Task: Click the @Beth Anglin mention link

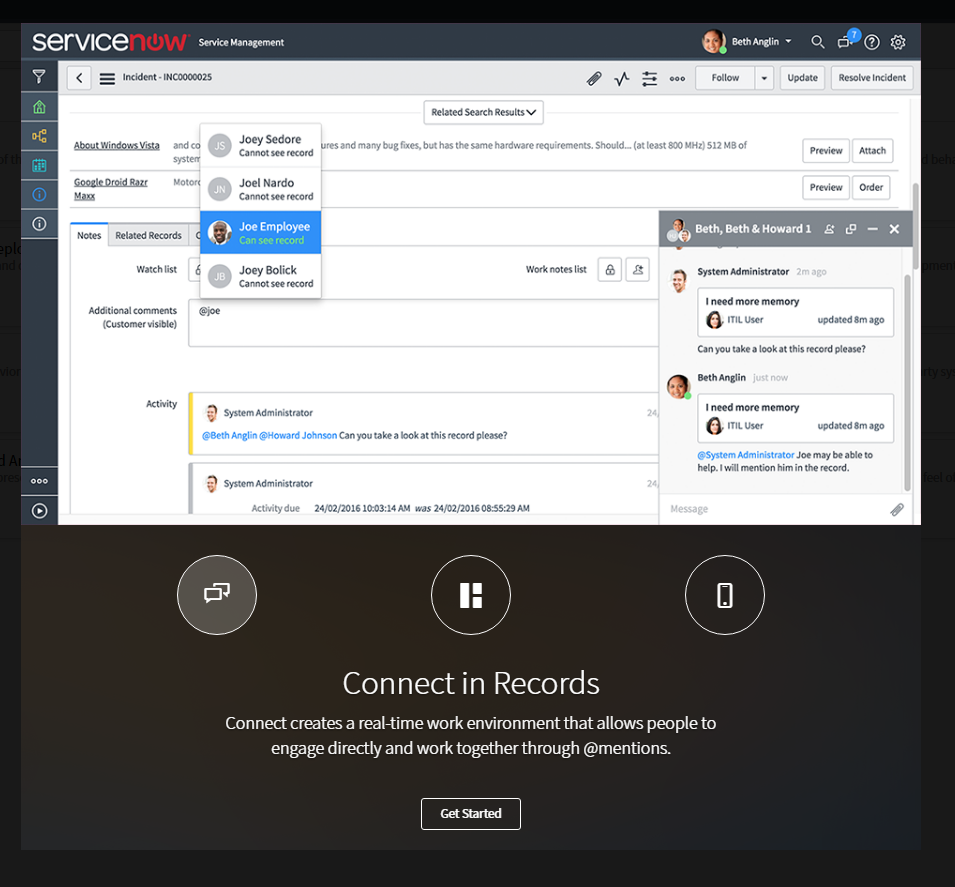Action: pyautogui.click(x=229, y=435)
